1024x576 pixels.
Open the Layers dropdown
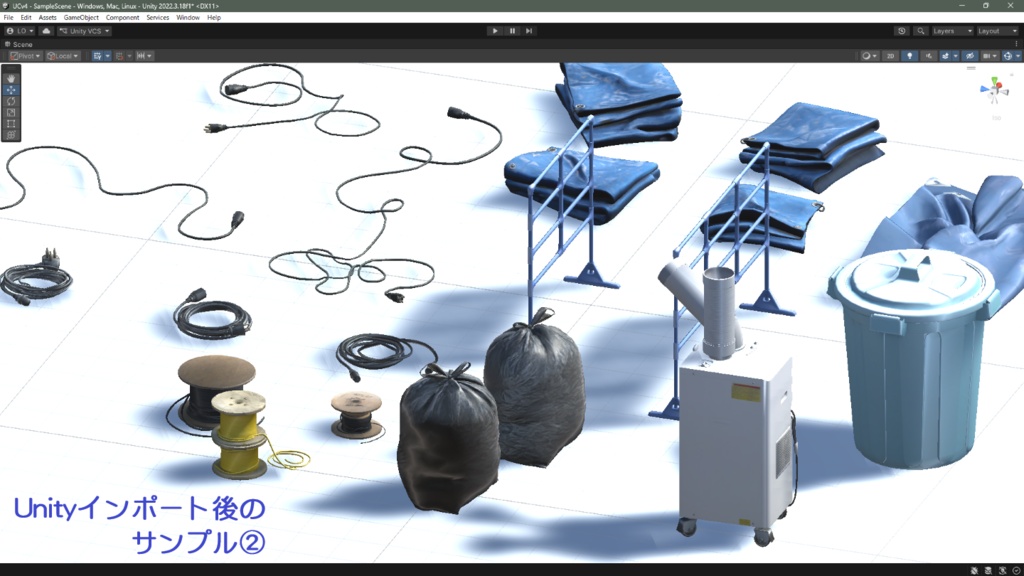(x=952, y=31)
